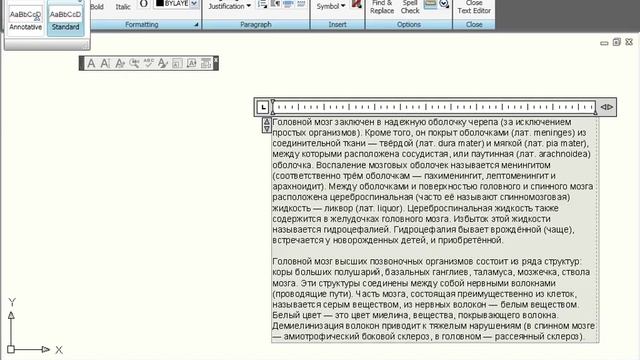The image size is (640, 360).
Task: Expand the Formatting panel corner arrow
Action: click(196, 25)
